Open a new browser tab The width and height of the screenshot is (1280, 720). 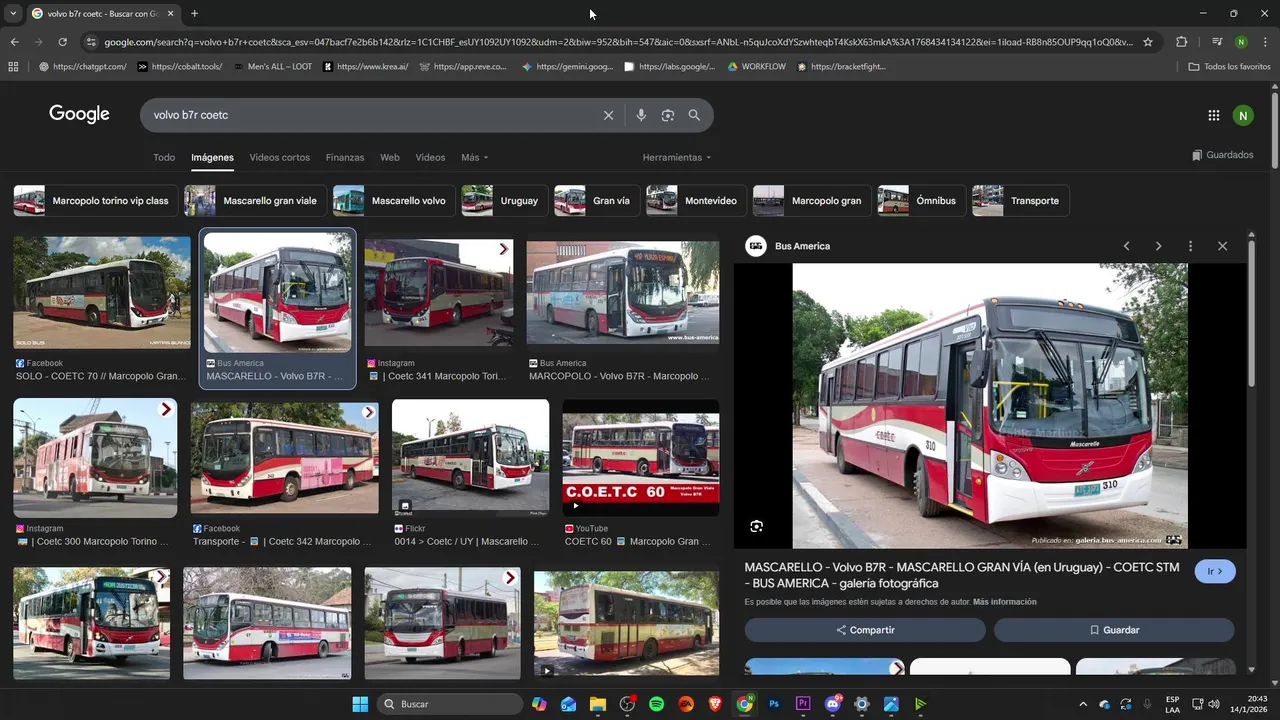coord(194,14)
